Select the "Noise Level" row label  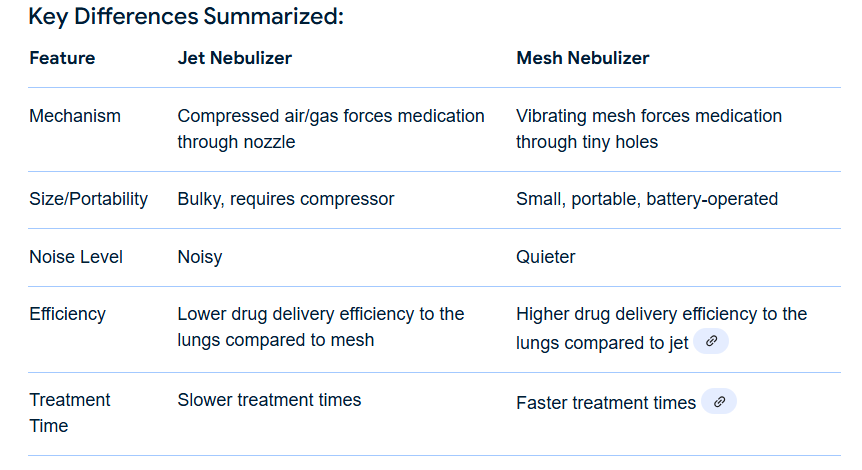(76, 257)
